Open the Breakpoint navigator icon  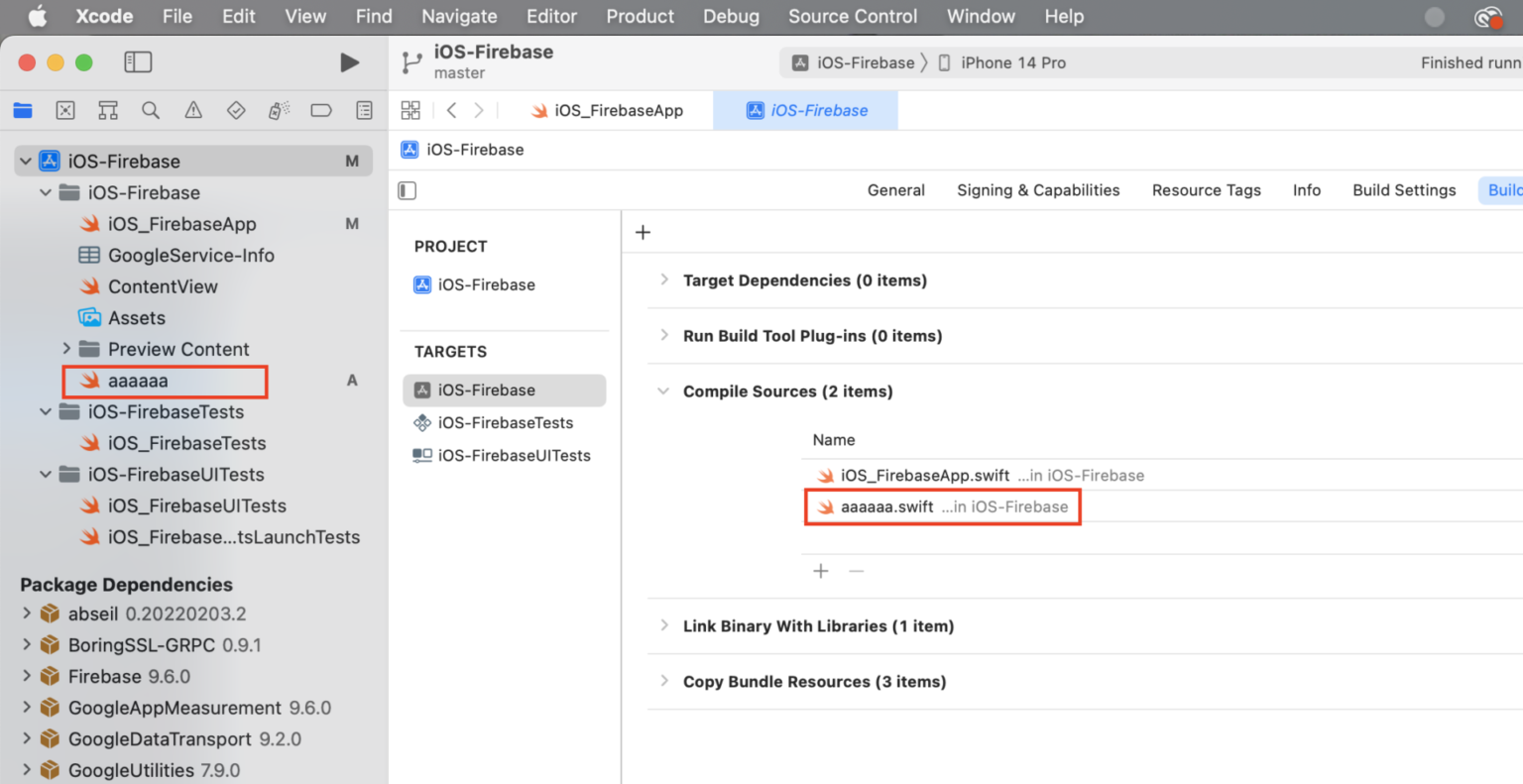pos(321,110)
